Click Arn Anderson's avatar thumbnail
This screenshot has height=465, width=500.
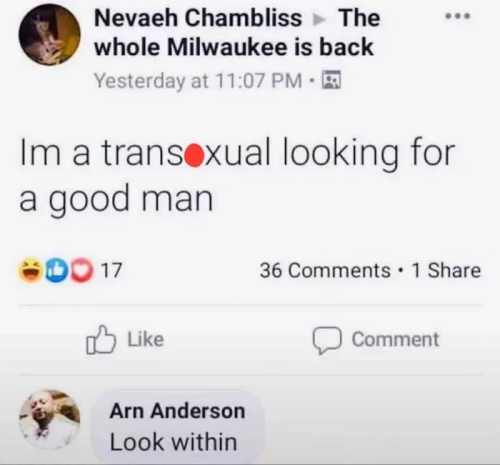(x=50, y=420)
